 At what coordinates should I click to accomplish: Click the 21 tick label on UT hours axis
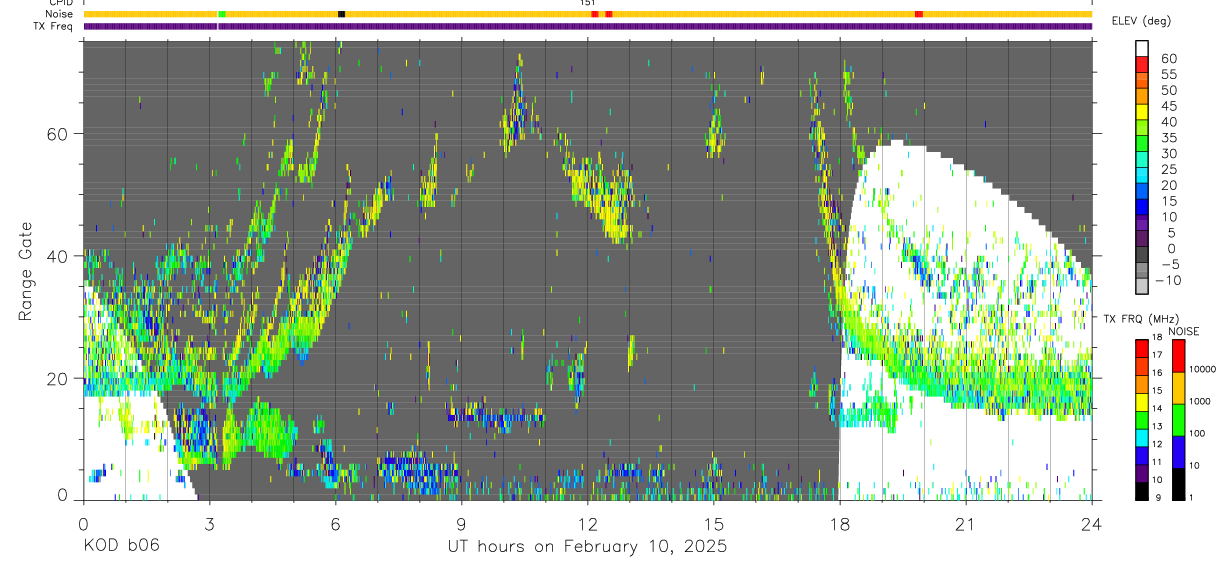click(x=965, y=523)
